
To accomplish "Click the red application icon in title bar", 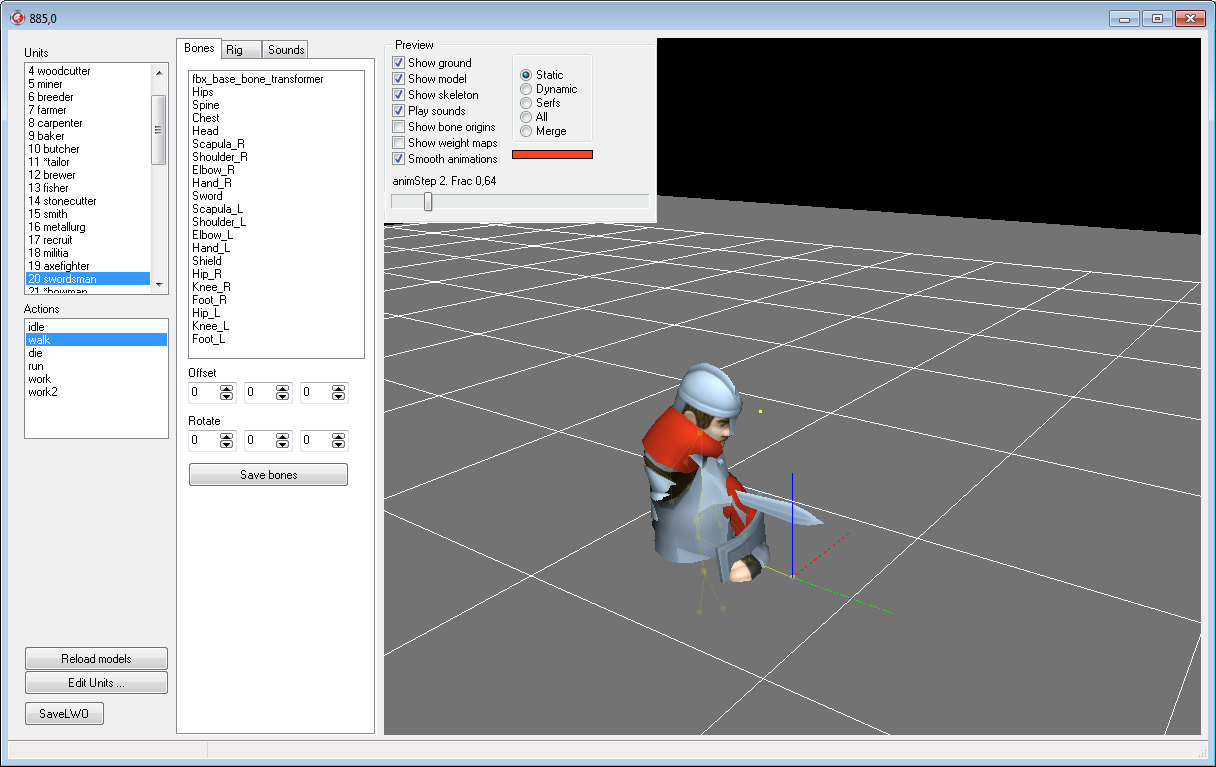I will [x=17, y=18].
